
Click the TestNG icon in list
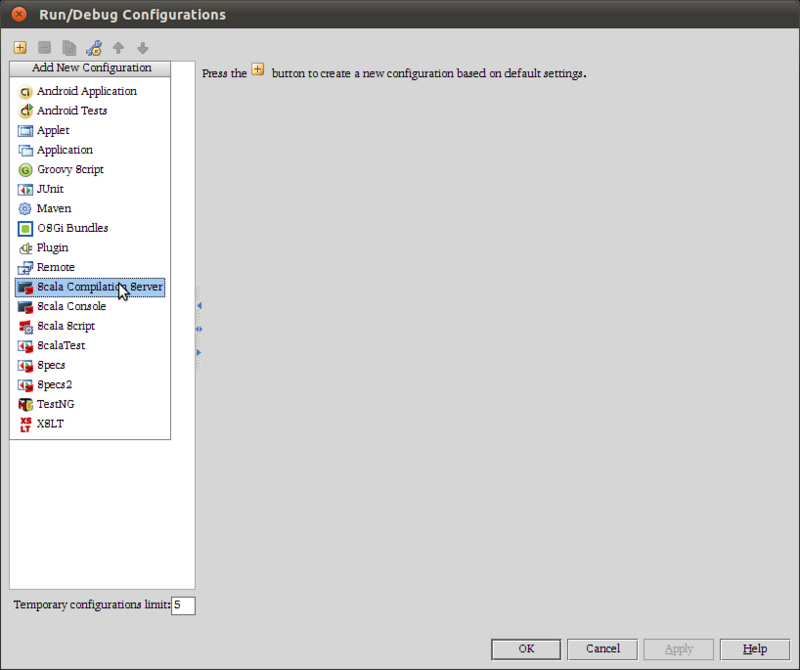point(25,405)
